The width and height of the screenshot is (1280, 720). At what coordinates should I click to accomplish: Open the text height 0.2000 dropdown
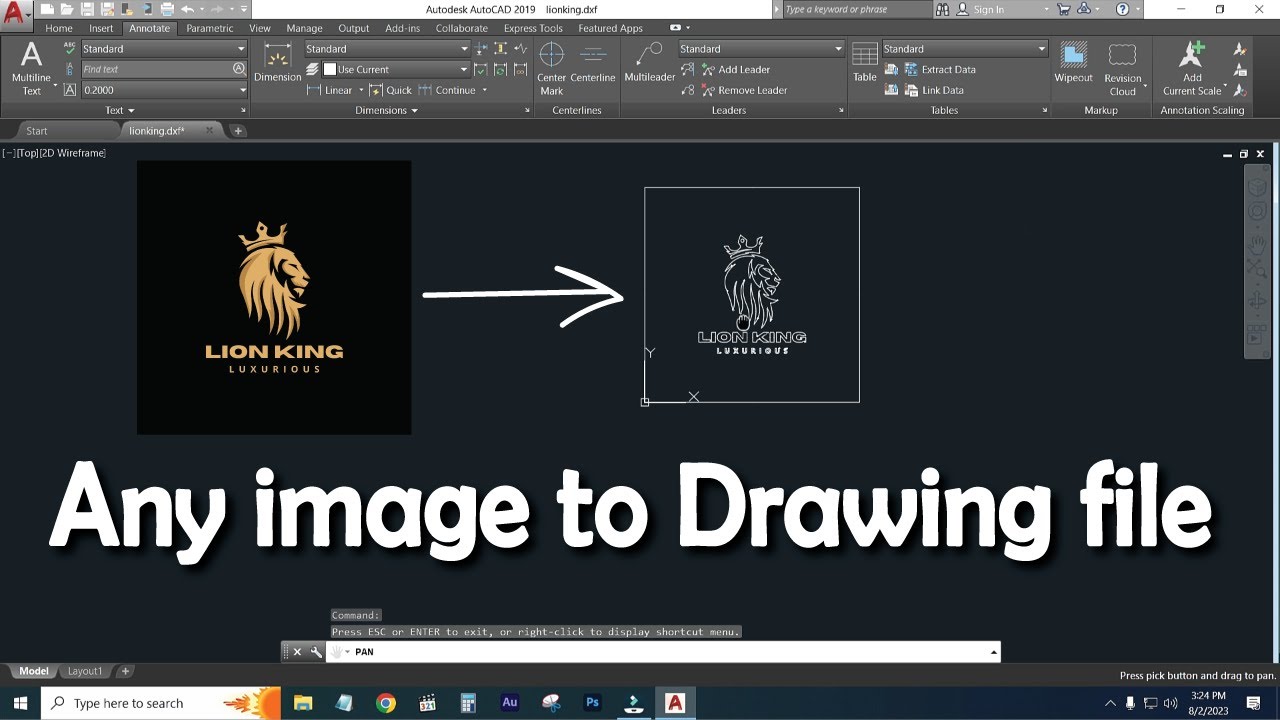pyautogui.click(x=164, y=90)
